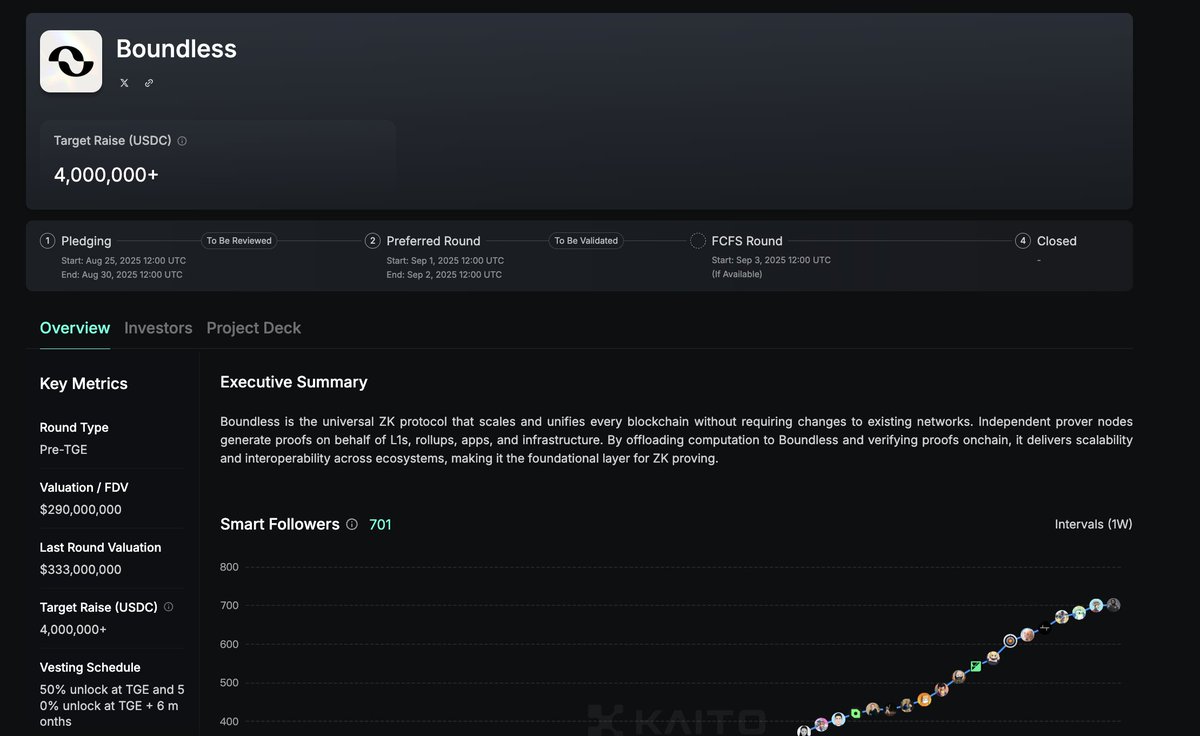
Task: Select the Pre-TGE round type value
Action: click(64, 450)
